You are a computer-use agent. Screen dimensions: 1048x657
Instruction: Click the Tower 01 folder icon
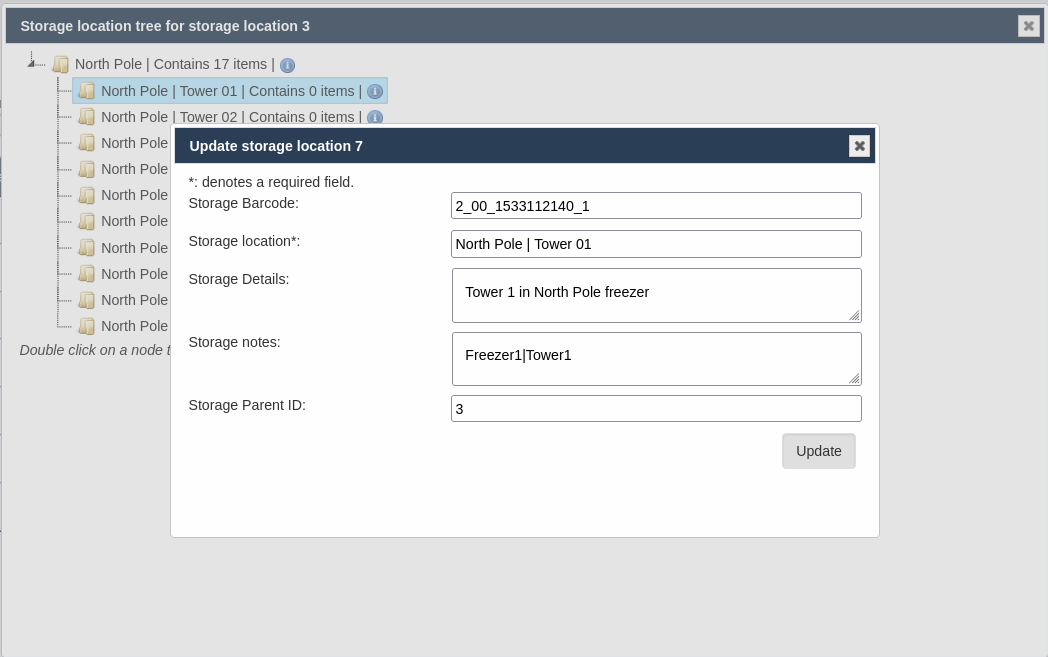point(87,91)
